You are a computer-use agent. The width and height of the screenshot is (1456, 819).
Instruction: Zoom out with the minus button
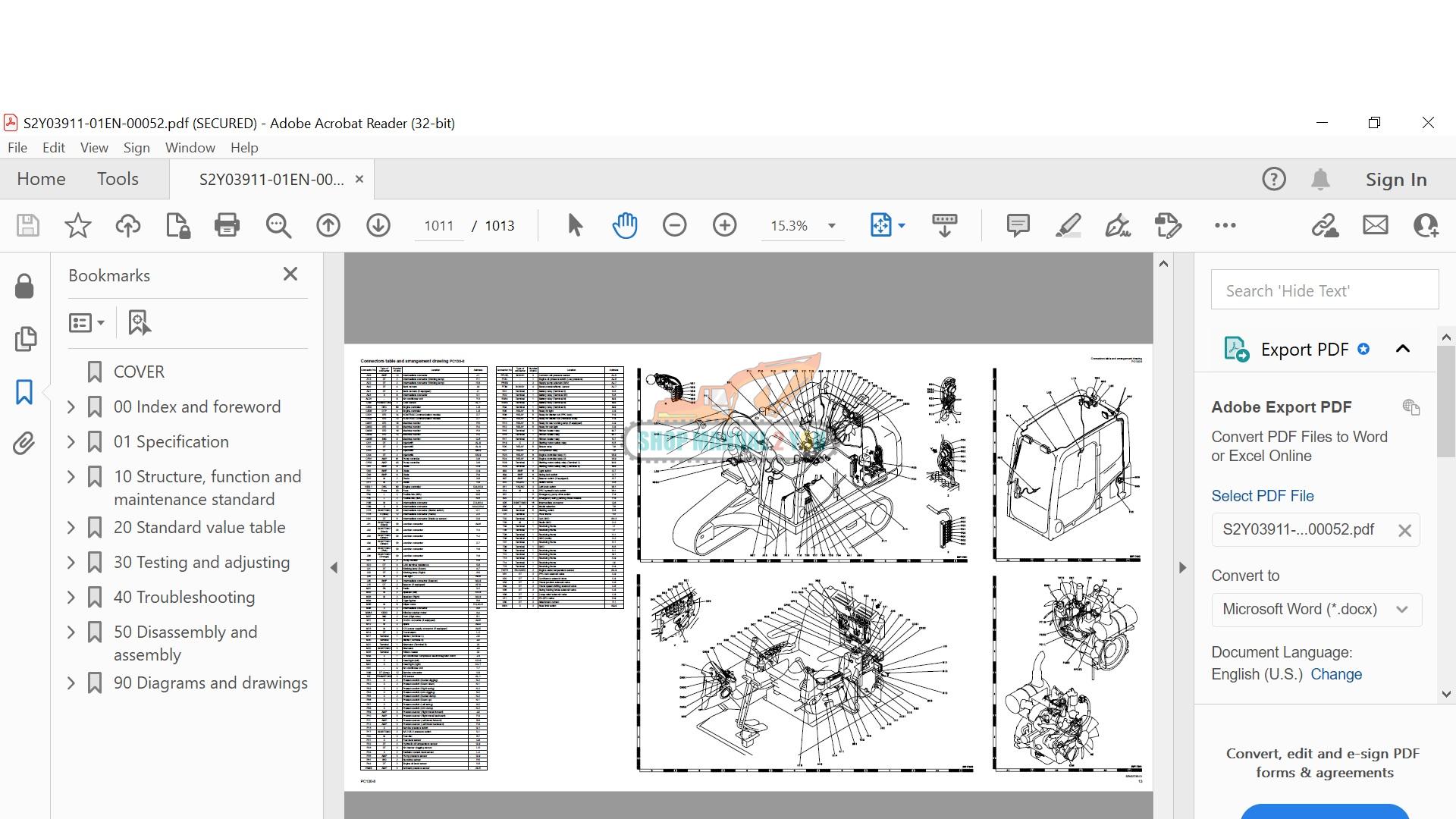(x=674, y=225)
